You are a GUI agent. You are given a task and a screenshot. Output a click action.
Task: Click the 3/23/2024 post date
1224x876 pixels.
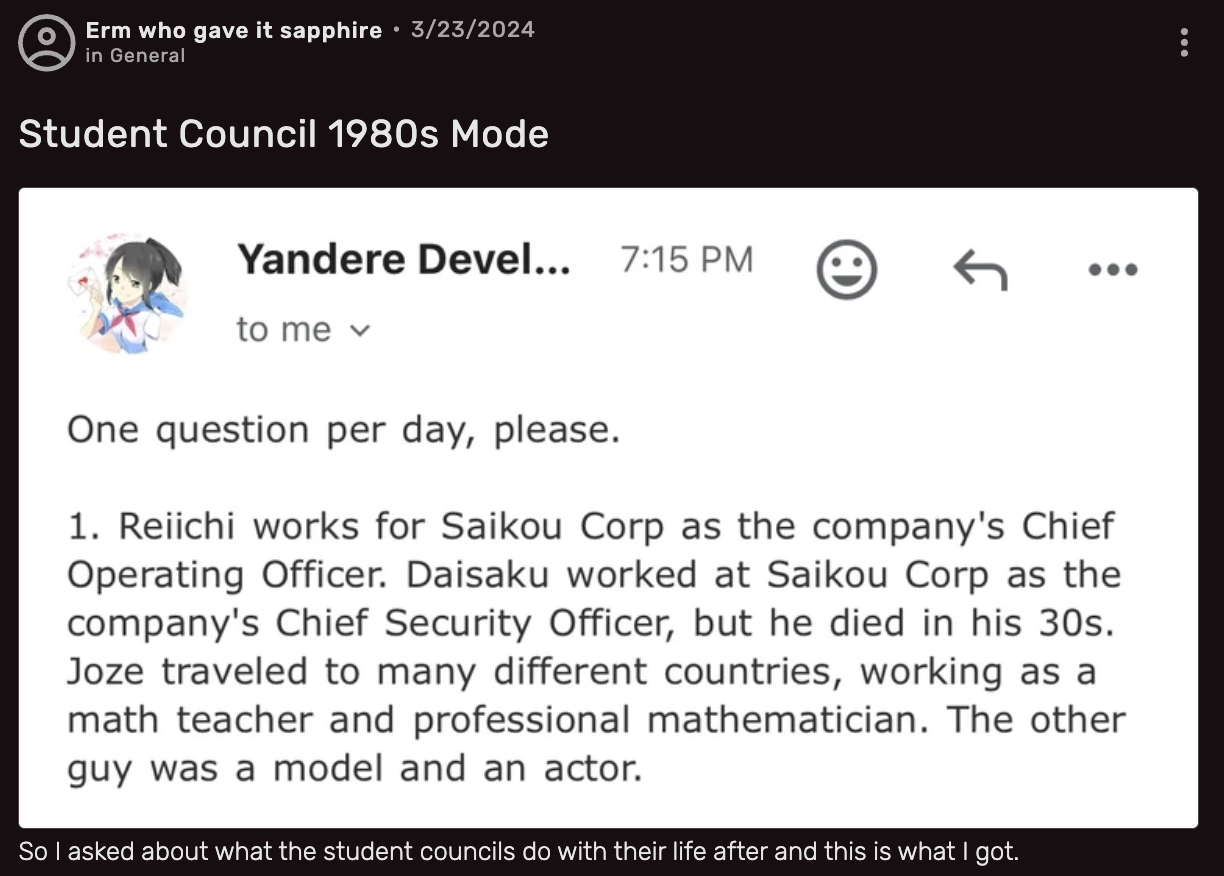(x=472, y=30)
